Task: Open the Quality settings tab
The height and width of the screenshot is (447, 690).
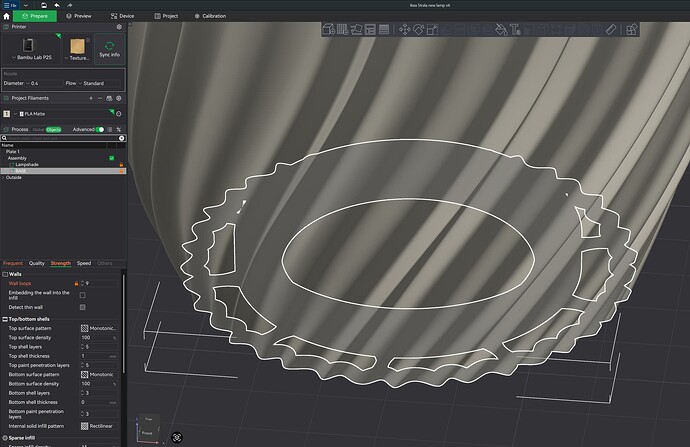Action: [x=37, y=263]
